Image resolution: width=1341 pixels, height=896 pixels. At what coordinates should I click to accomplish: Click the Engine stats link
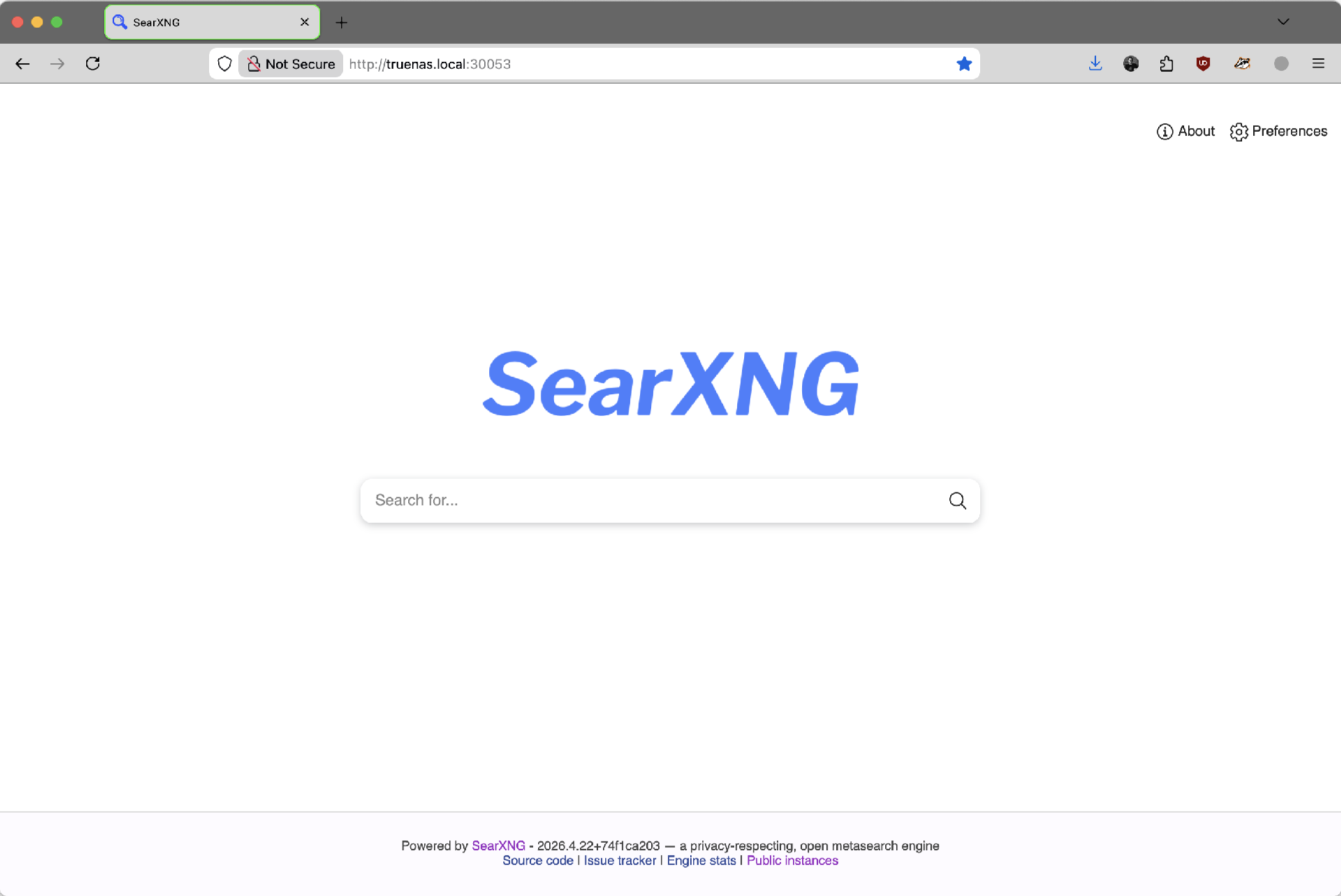click(x=701, y=860)
